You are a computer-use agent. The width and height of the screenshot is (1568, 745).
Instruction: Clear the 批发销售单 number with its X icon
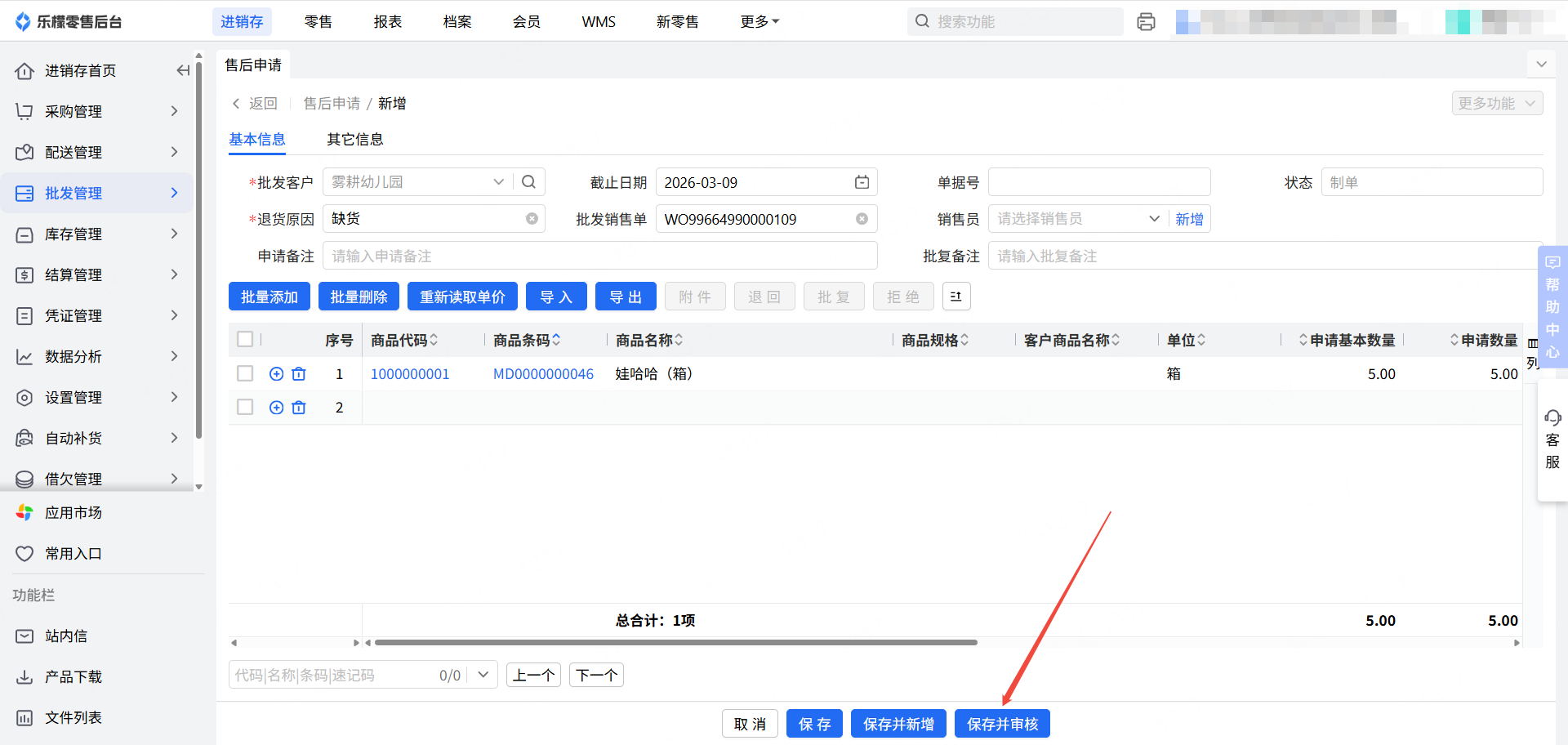862,219
